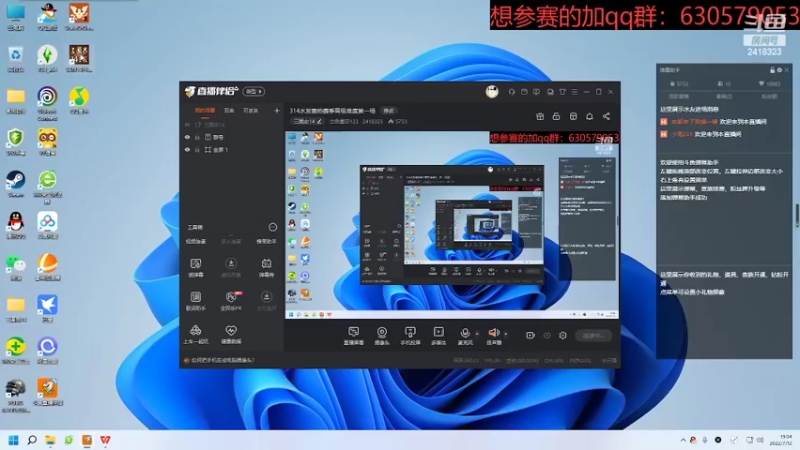Toggle the lock in danmaku helper panel header
The image size is (800, 450).
pos(772,70)
